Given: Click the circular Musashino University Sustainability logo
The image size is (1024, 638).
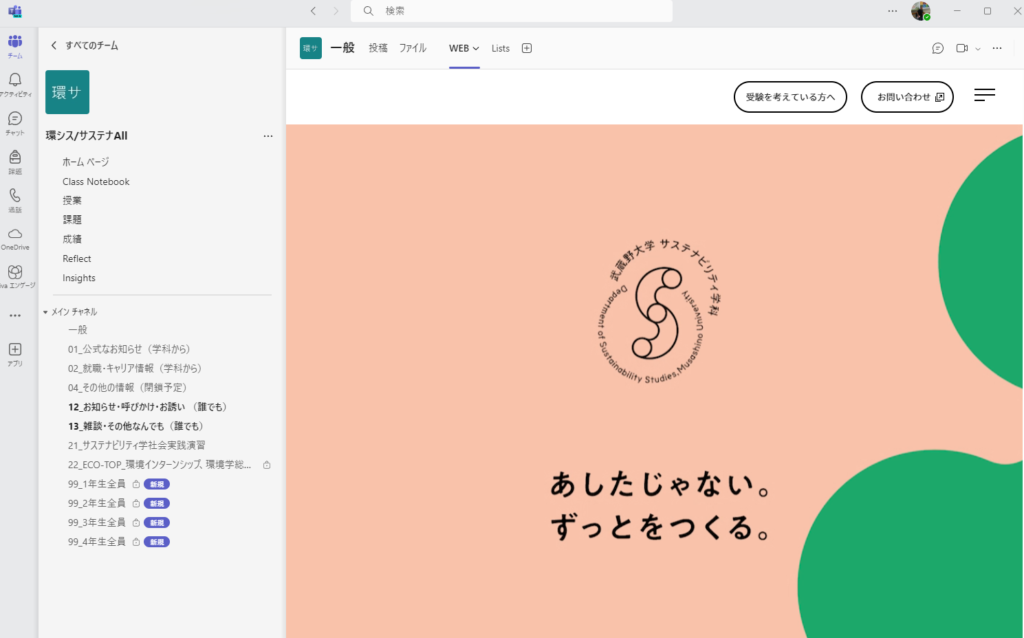Looking at the screenshot, I should (x=659, y=311).
